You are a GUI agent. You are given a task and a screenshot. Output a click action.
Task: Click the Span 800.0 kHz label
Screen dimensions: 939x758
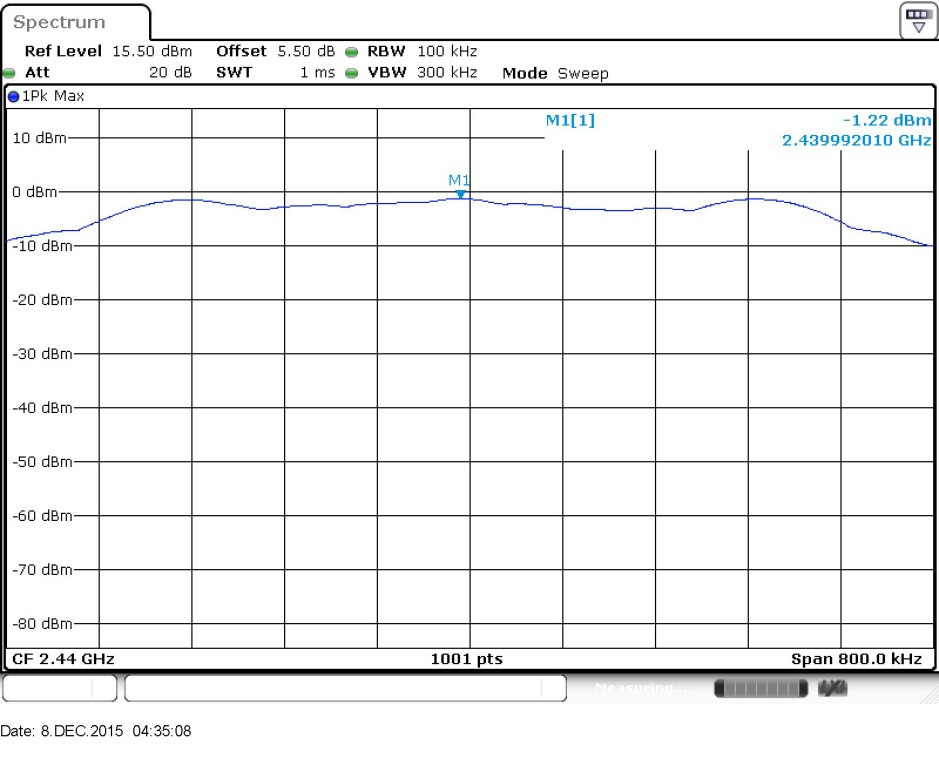pos(856,659)
